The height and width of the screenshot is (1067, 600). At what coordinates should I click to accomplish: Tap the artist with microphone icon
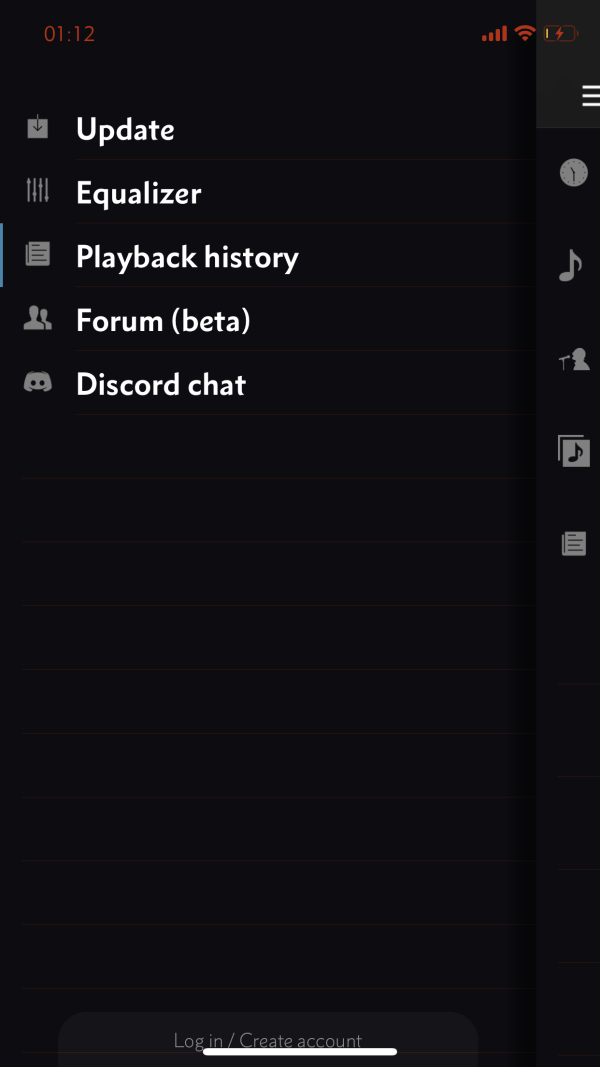pyautogui.click(x=573, y=360)
